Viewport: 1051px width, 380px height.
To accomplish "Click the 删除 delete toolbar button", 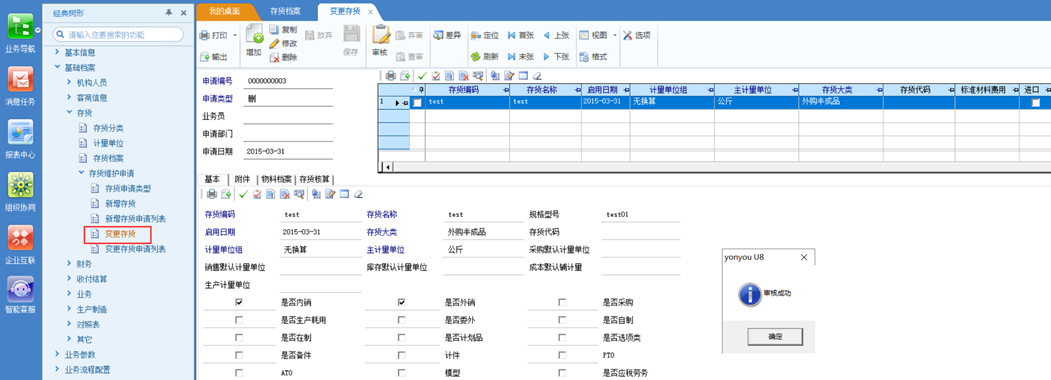I will click(284, 58).
